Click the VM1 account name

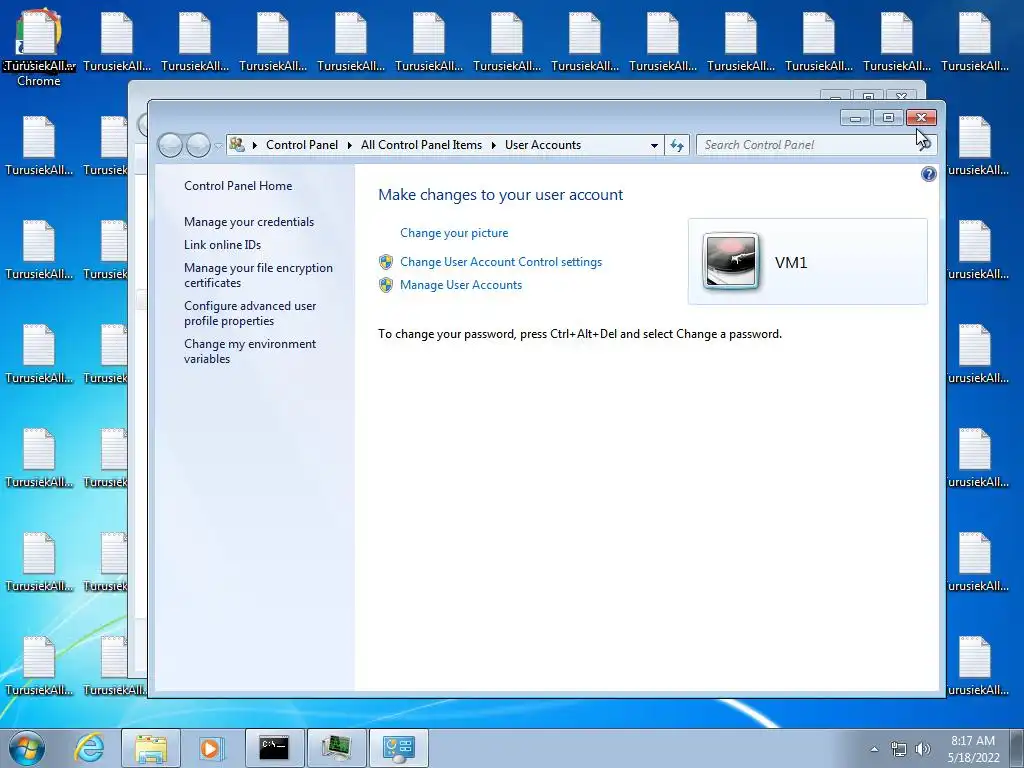[791, 263]
